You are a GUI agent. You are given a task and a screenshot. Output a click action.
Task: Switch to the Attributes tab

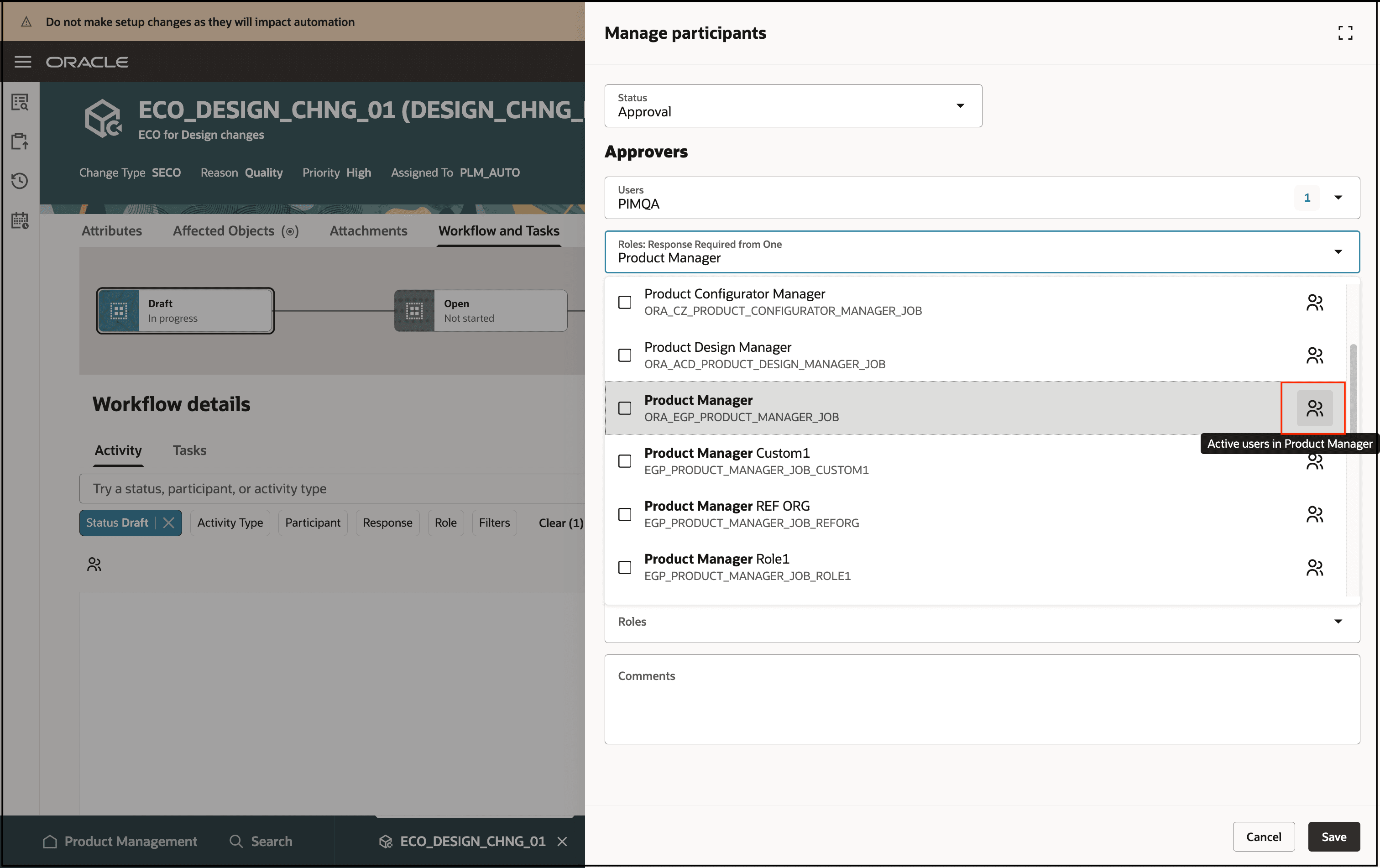click(112, 231)
